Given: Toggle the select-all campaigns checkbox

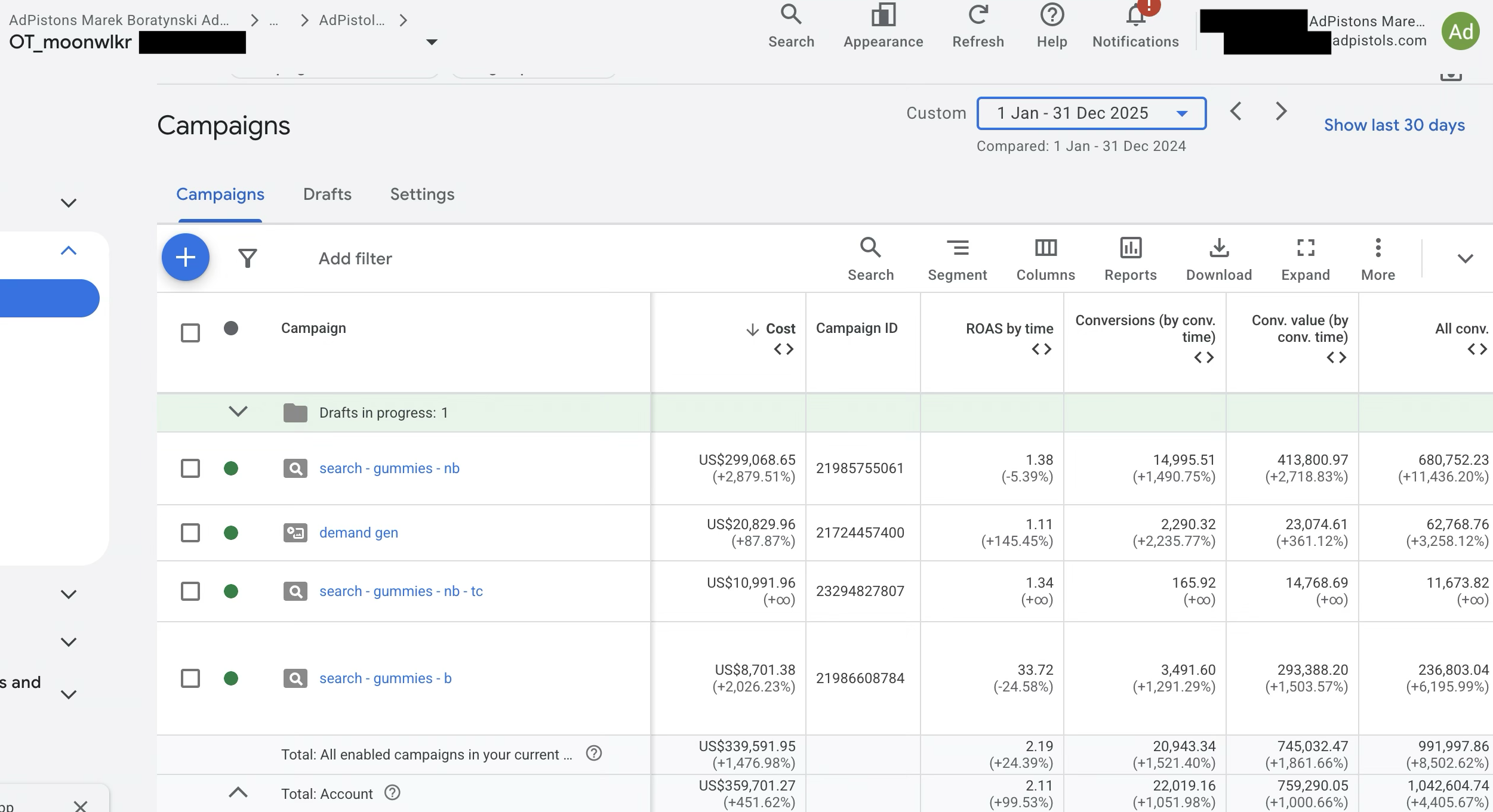Looking at the screenshot, I should pyautogui.click(x=190, y=332).
